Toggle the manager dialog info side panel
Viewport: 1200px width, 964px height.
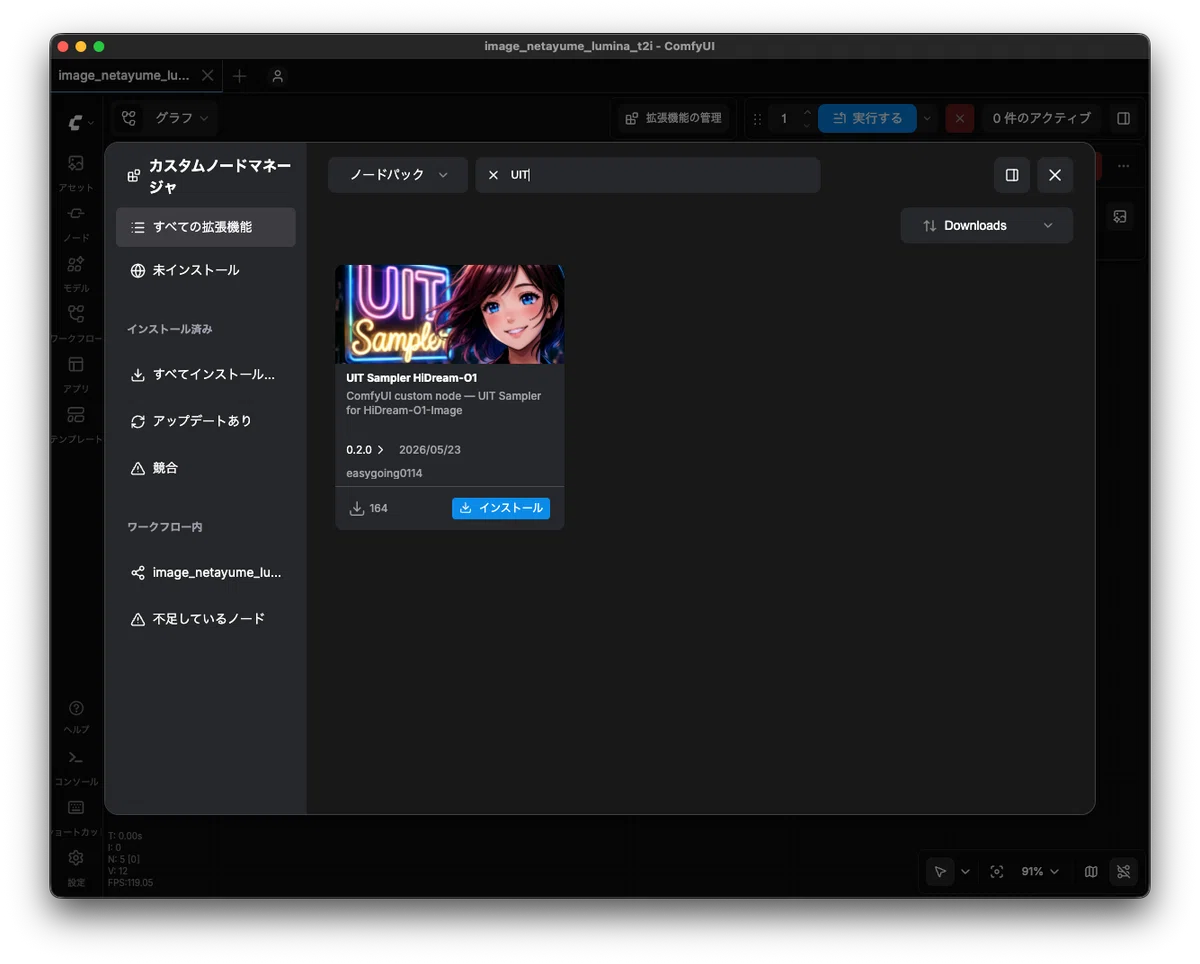[x=1012, y=175]
